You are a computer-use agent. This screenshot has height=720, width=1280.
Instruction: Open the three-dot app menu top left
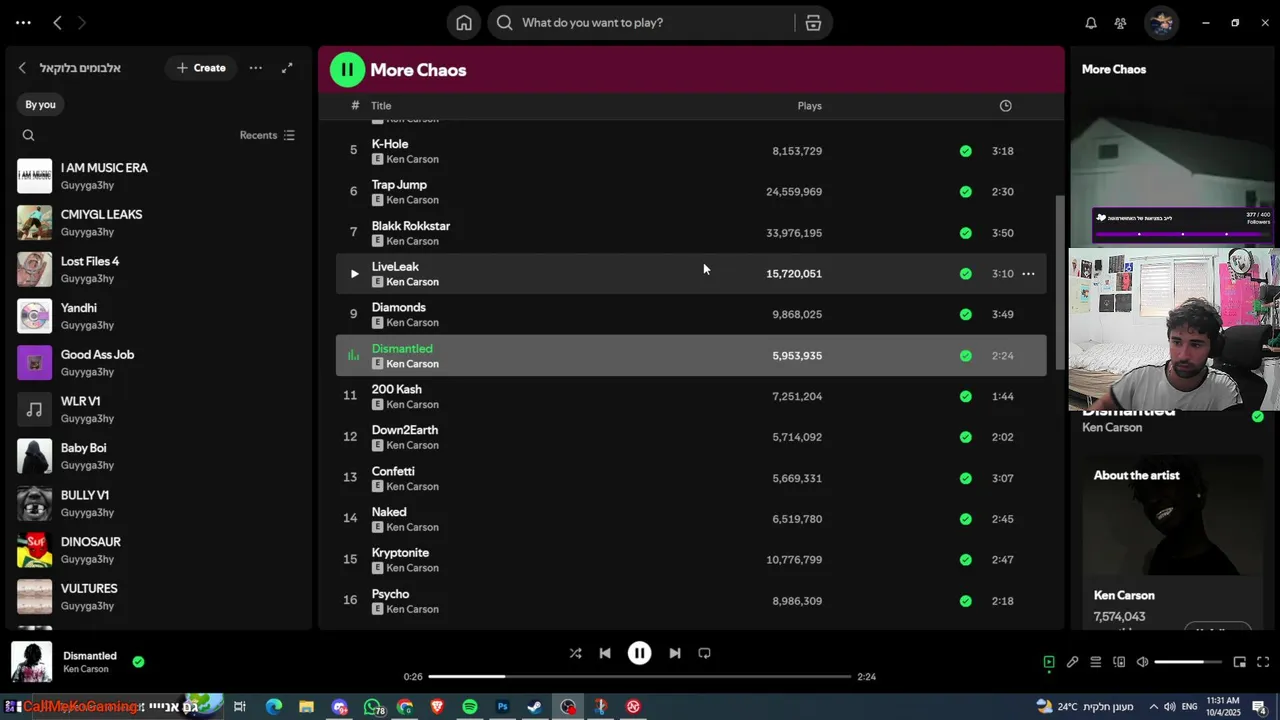tap(23, 22)
